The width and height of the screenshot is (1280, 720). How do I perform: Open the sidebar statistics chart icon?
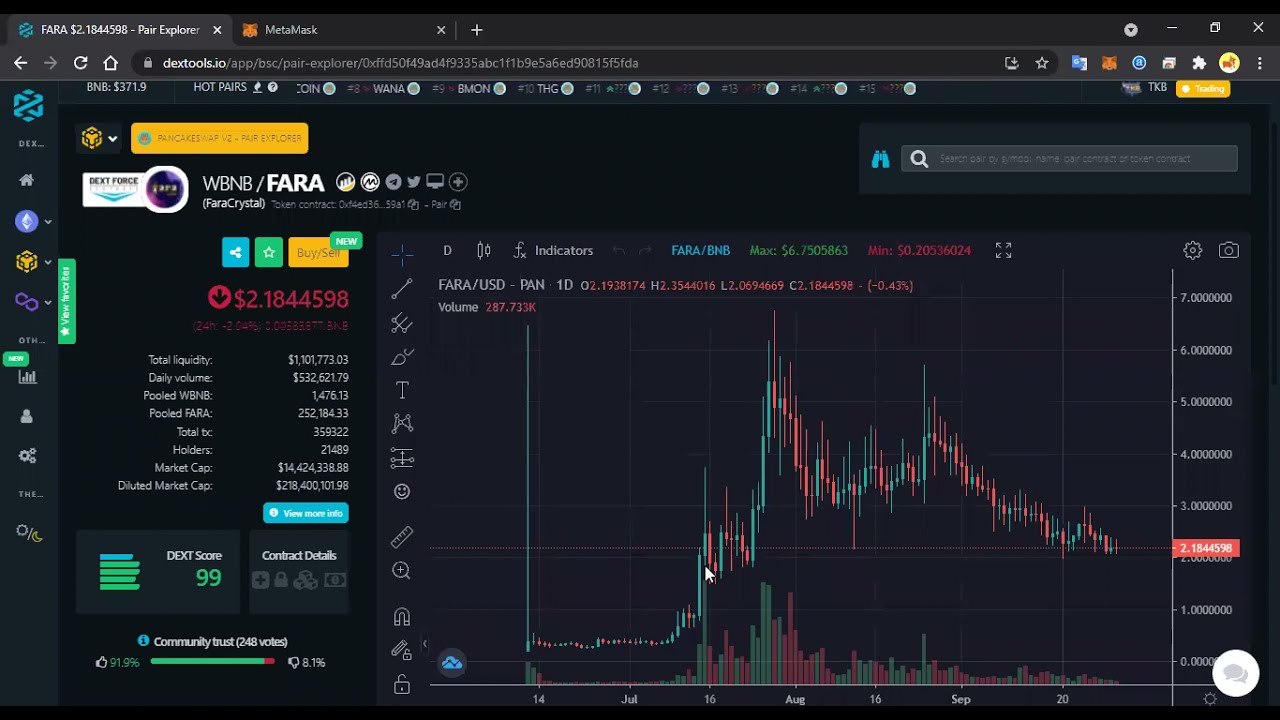pos(27,377)
